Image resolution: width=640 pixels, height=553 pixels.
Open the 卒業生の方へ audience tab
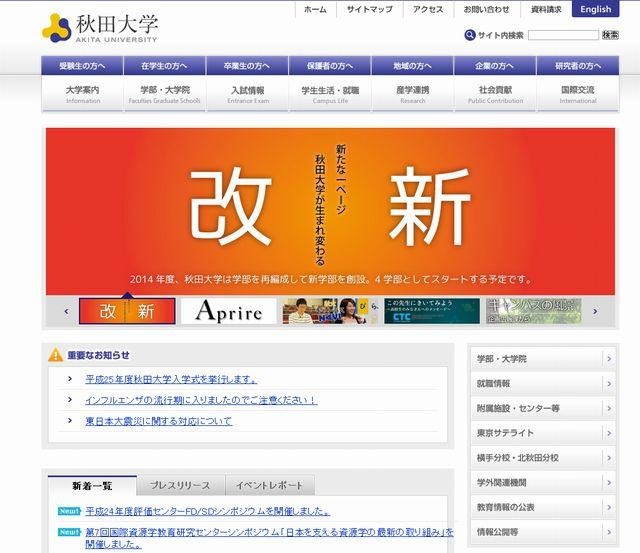coord(247,66)
